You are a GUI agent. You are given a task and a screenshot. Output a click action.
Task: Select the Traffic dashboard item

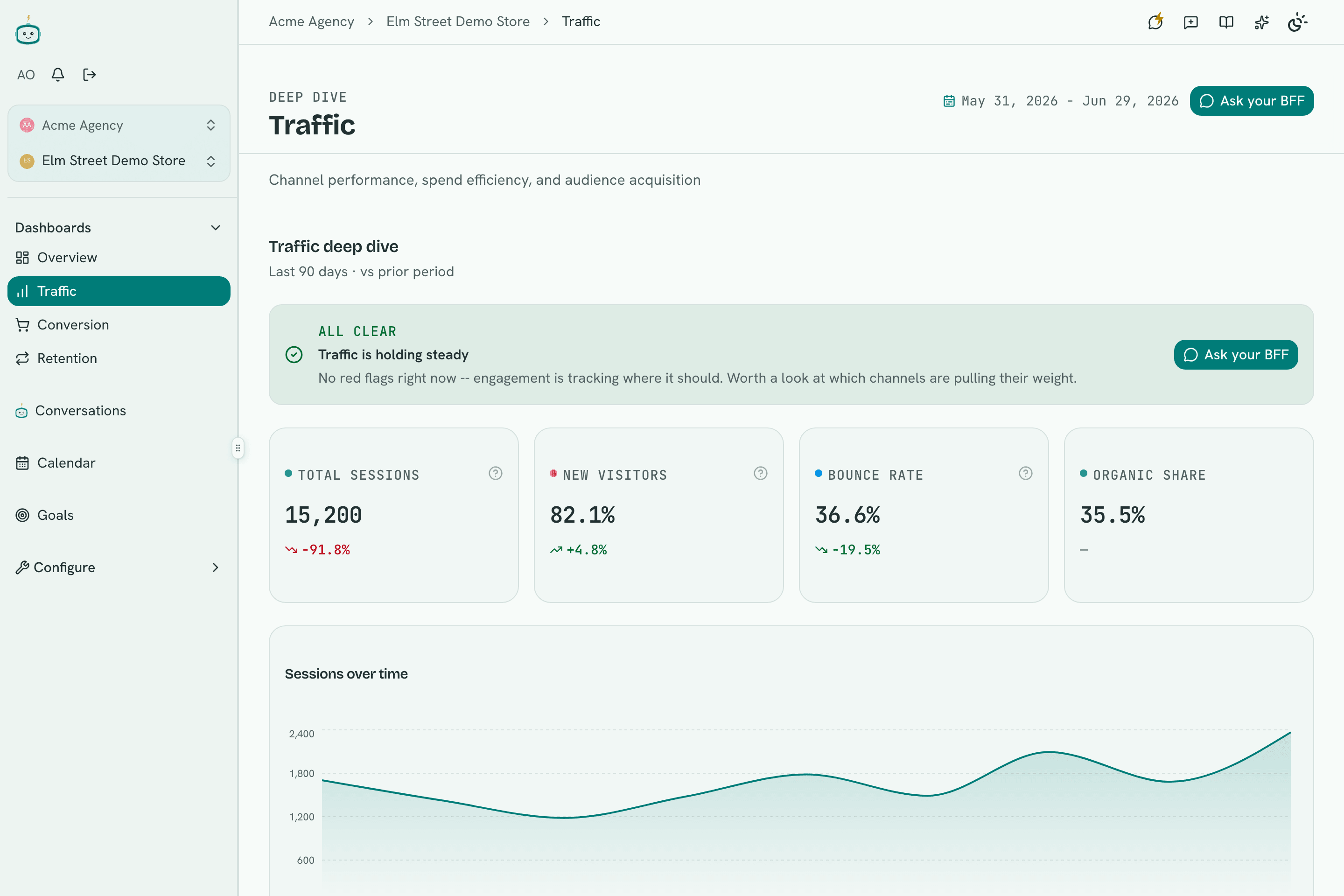(x=119, y=291)
